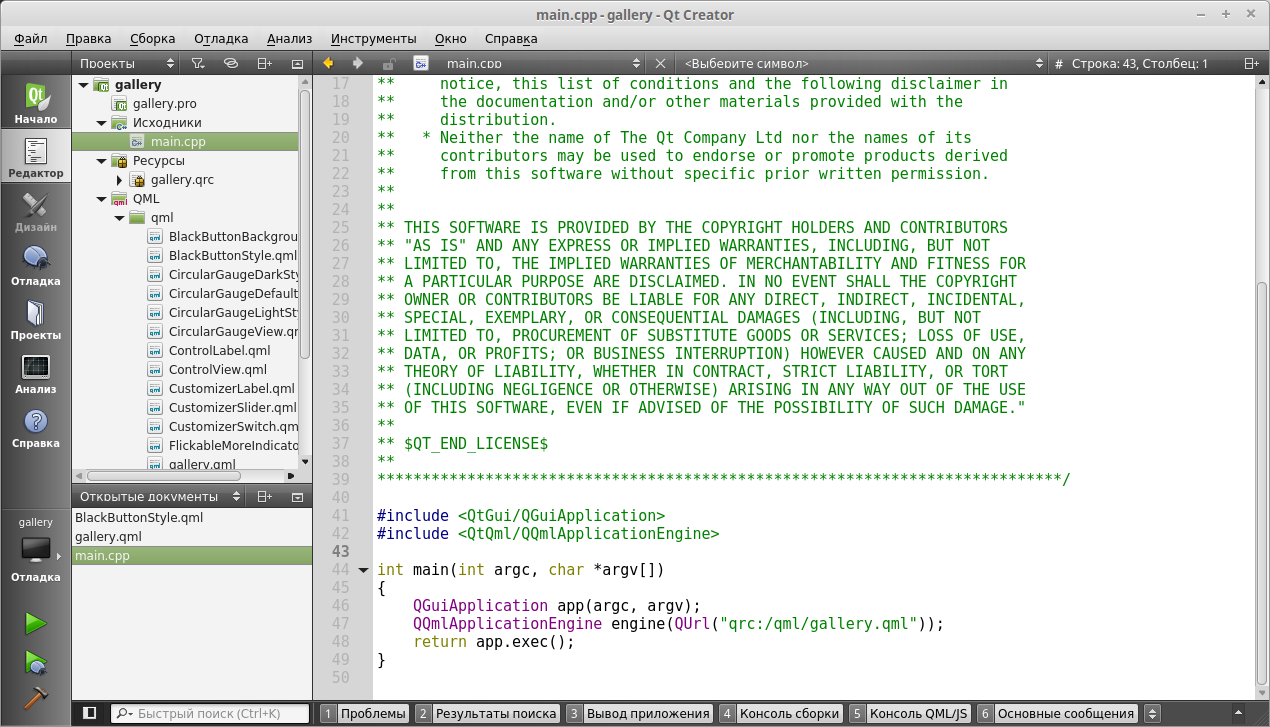Image resolution: width=1270 pixels, height=727 pixels.
Task: Show the Основные сообщения pane
Action: [1057, 714]
